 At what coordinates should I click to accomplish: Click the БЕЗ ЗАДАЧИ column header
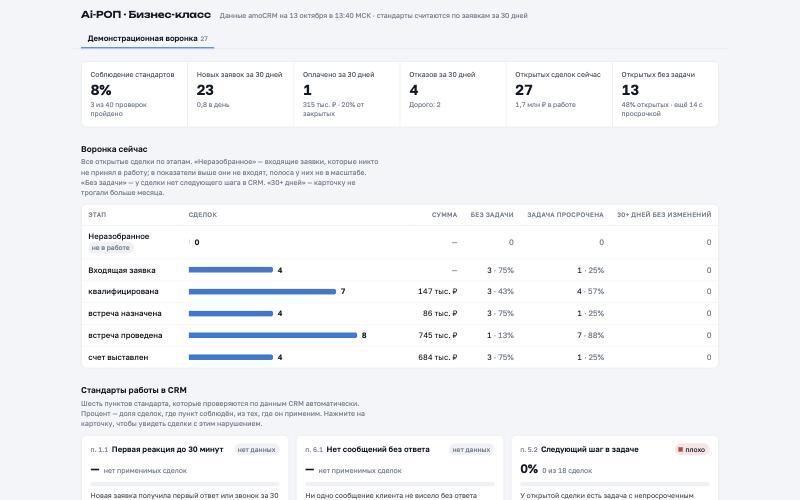click(x=492, y=215)
